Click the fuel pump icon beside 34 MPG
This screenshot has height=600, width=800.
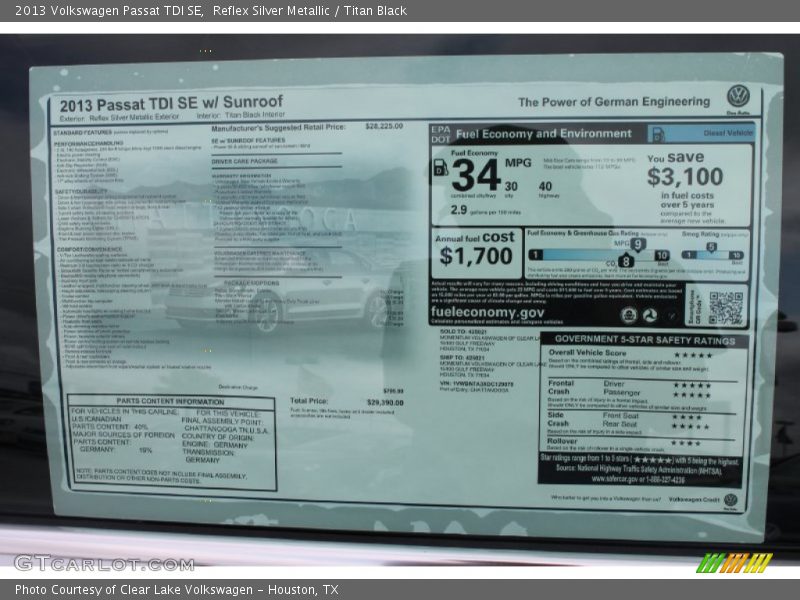coord(439,170)
